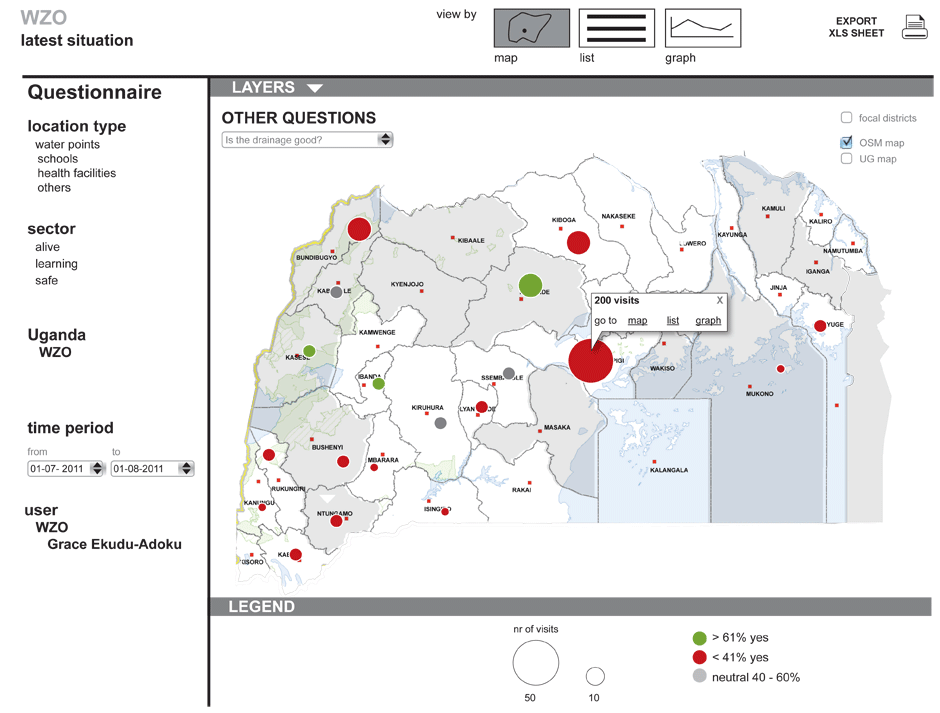Viewport: 940px width, 713px height.
Task: Click the green circle at Kasese
Action: pyautogui.click(x=309, y=351)
